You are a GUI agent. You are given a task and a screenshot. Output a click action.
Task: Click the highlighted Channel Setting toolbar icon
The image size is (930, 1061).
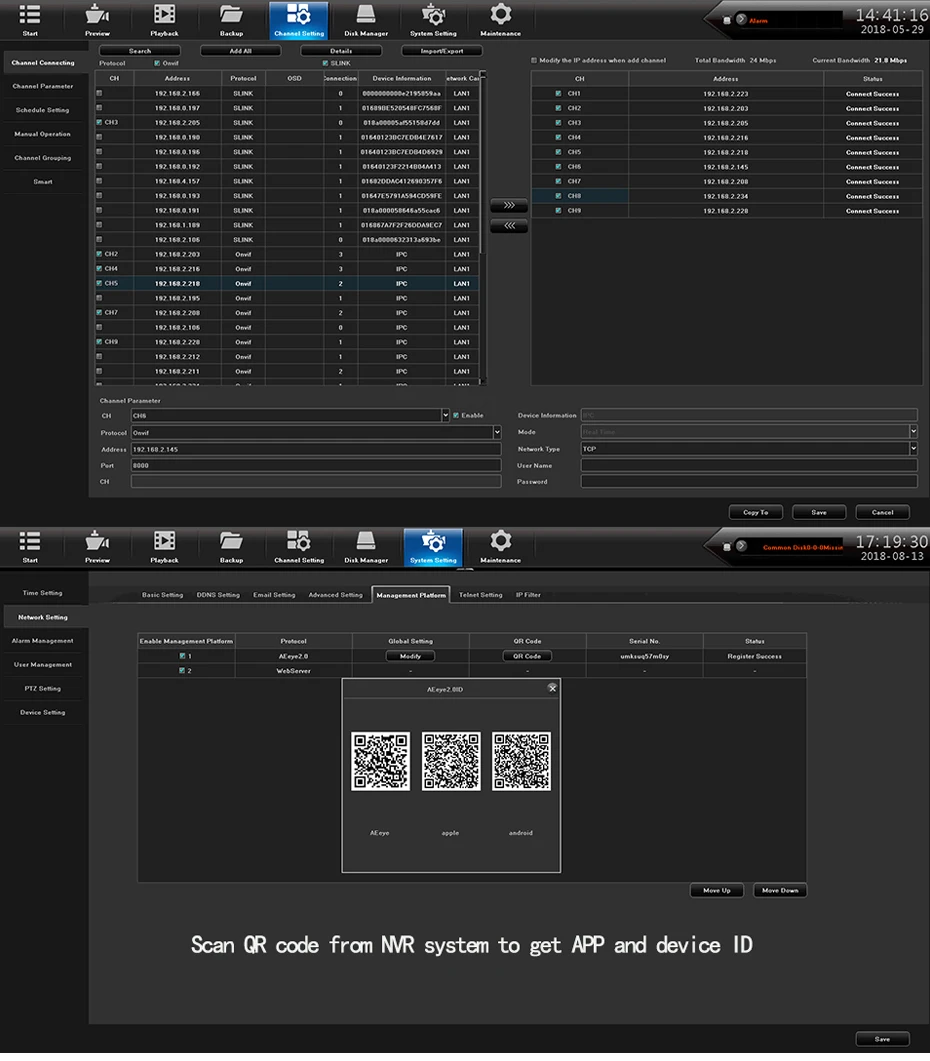click(298, 20)
